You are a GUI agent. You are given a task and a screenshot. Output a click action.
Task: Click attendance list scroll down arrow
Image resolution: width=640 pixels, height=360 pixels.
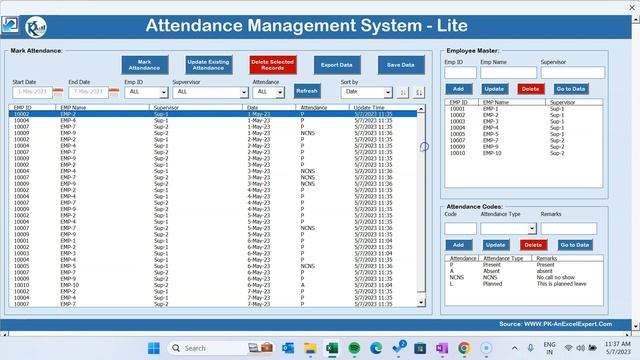click(x=421, y=302)
